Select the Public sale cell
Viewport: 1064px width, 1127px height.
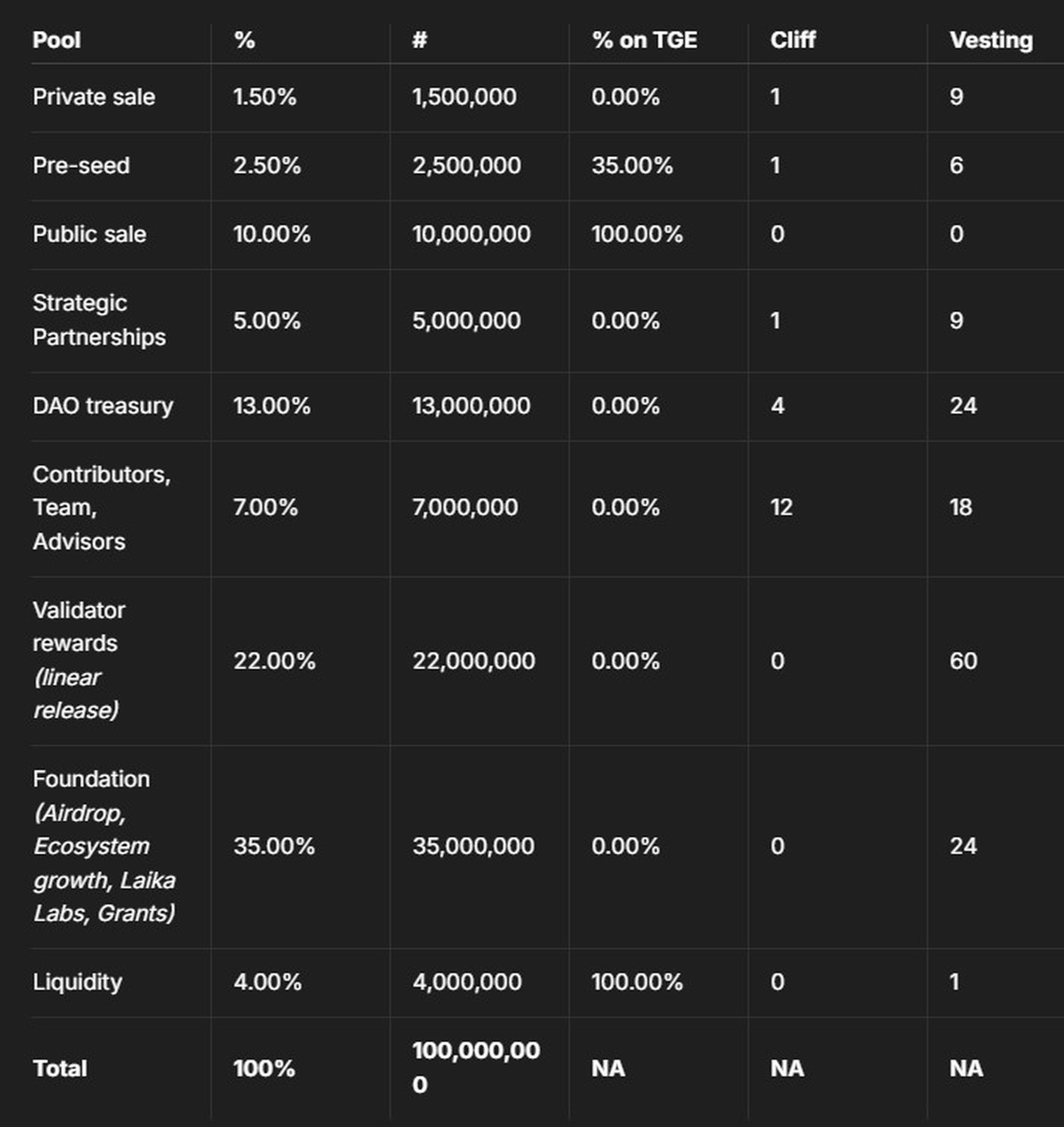[x=90, y=235]
